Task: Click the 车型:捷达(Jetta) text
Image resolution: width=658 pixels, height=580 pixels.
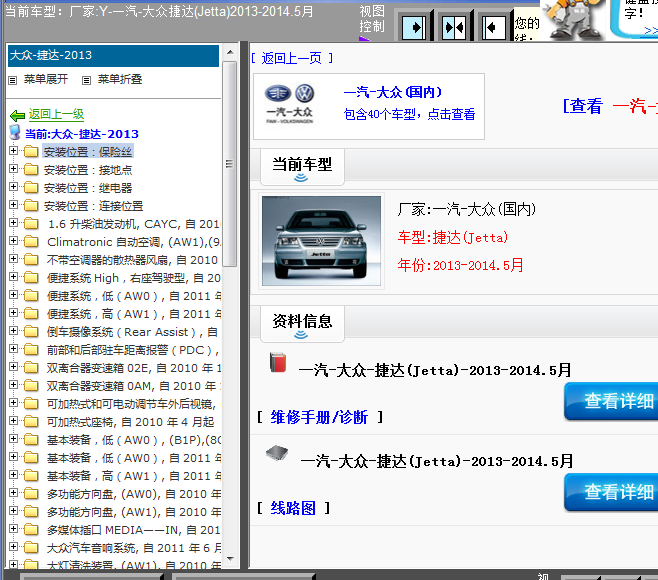Action: tap(453, 238)
